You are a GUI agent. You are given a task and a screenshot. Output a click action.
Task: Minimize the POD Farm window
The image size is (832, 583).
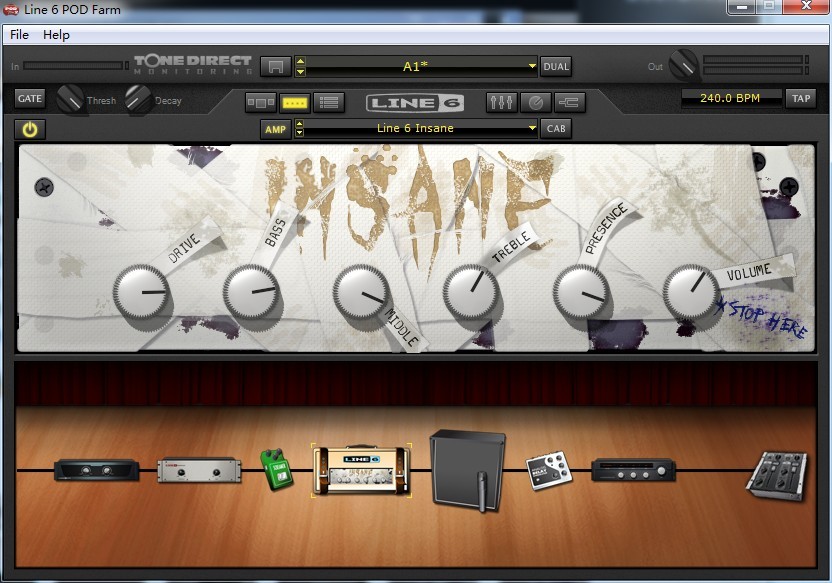point(742,7)
